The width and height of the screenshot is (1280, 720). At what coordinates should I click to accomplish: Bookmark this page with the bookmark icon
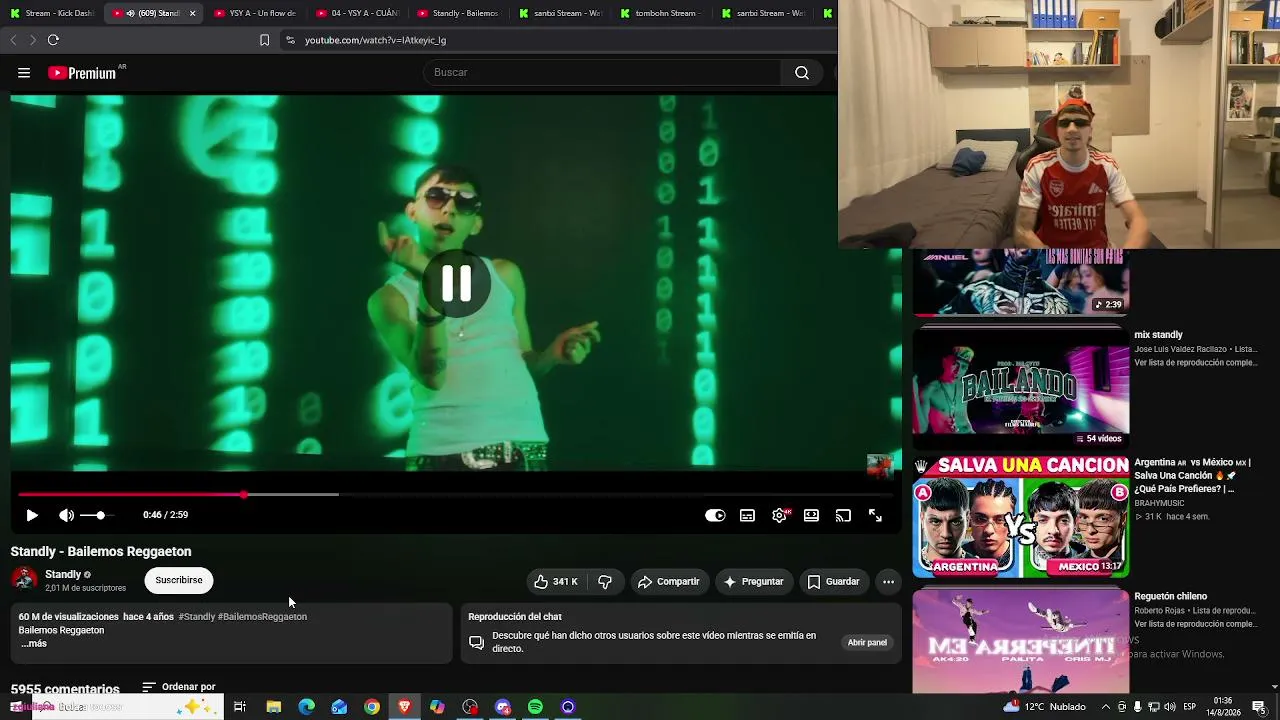(264, 40)
